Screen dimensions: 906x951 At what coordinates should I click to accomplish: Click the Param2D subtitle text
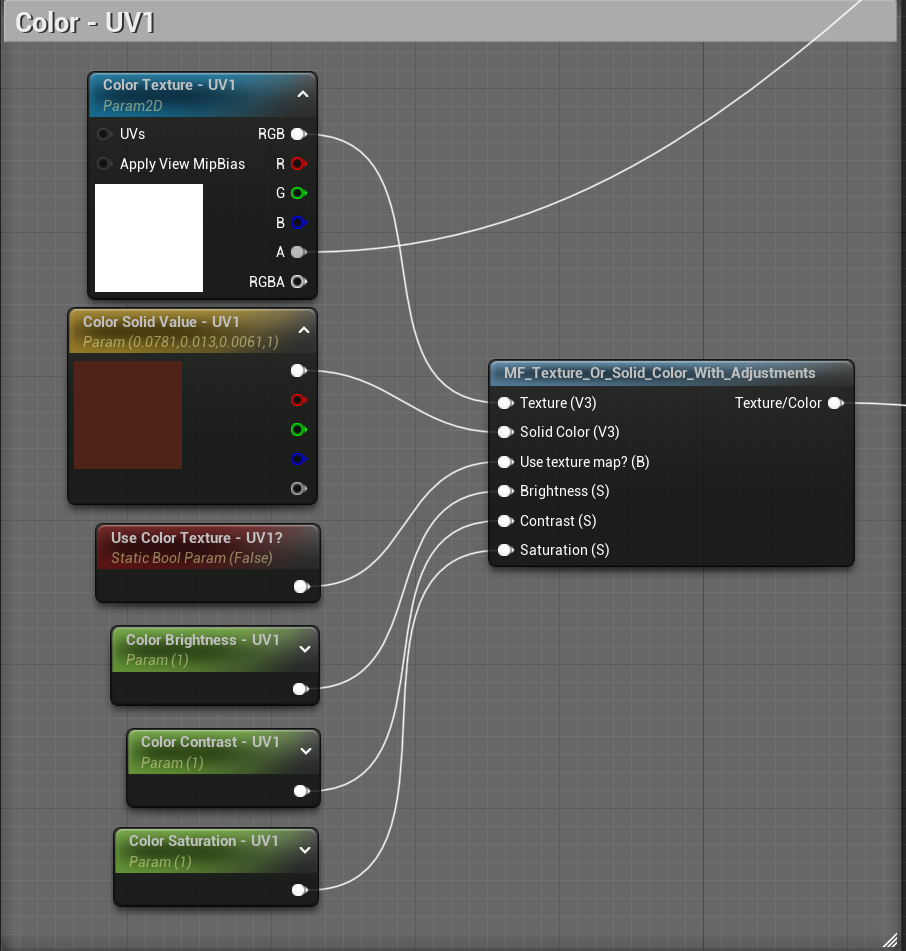(x=133, y=106)
